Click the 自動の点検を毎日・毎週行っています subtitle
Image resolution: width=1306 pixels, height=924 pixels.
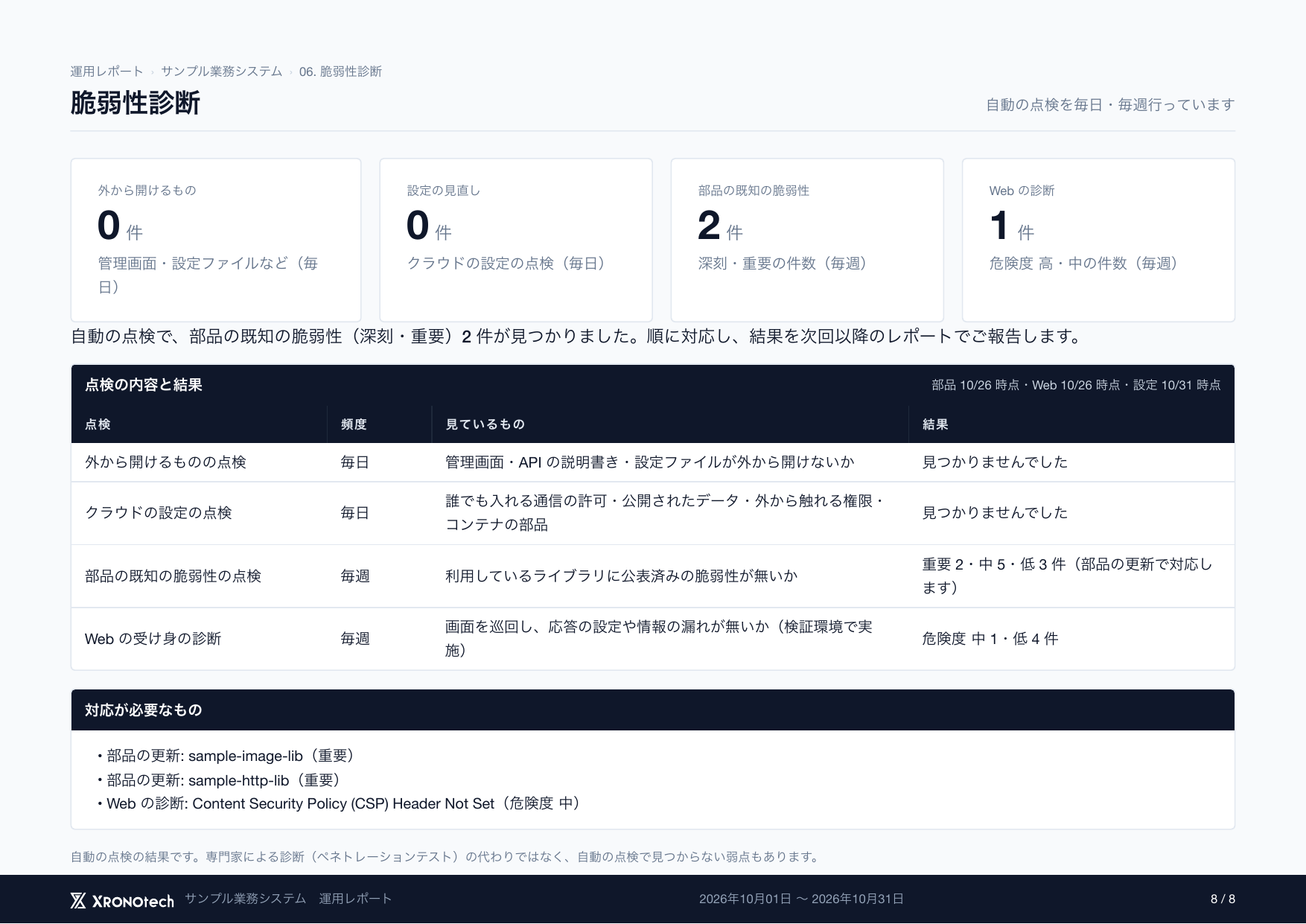tap(1110, 105)
